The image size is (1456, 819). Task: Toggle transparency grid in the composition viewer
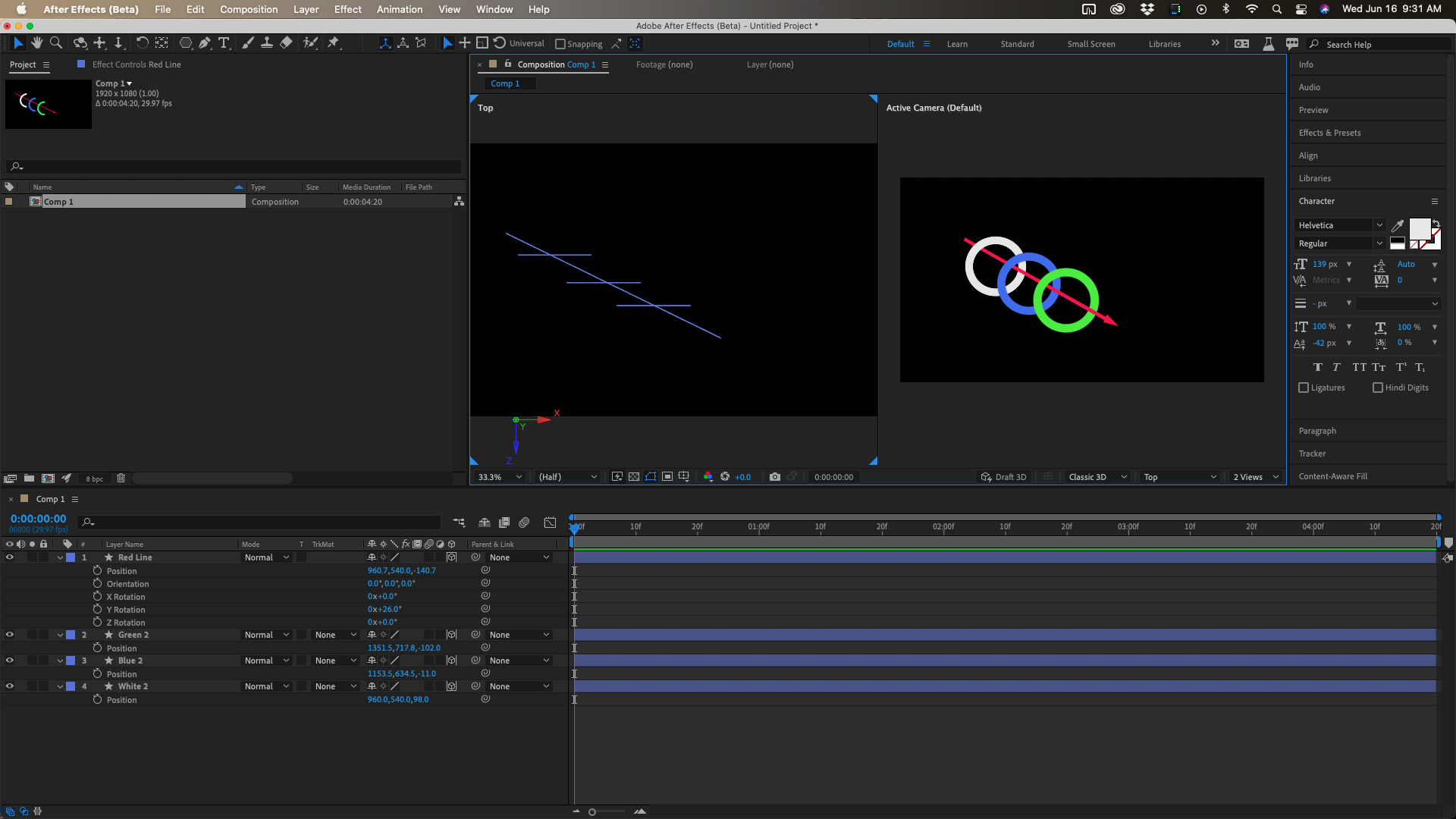[x=634, y=477]
